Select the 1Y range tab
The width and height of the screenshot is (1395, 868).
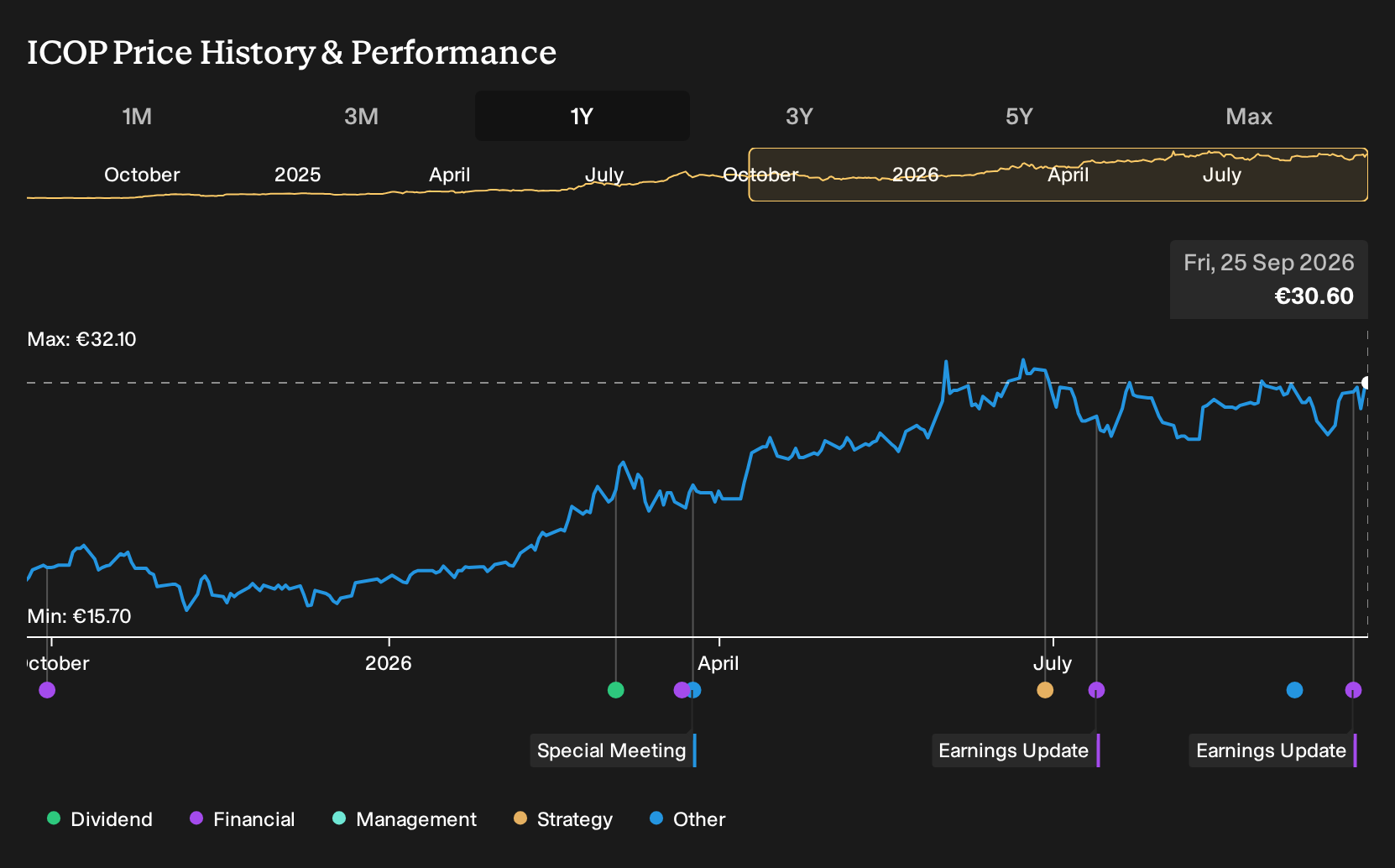coord(583,116)
